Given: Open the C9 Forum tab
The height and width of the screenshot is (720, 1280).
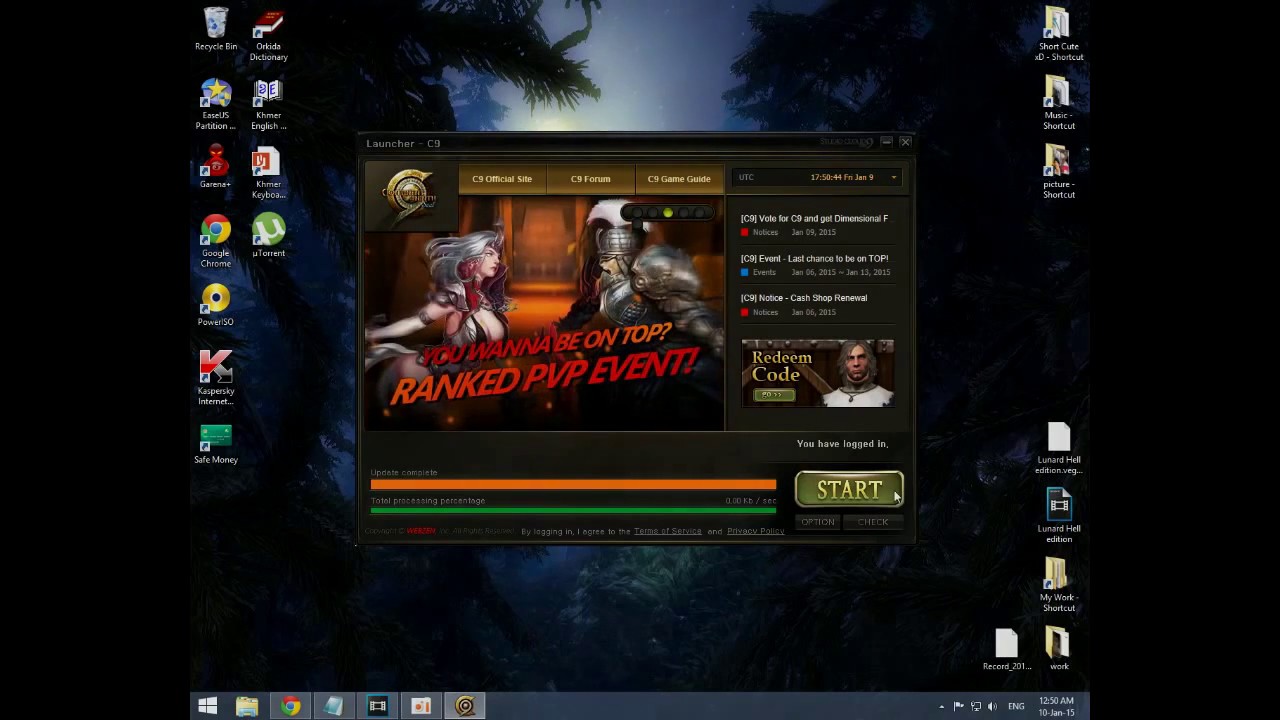Looking at the screenshot, I should [590, 179].
